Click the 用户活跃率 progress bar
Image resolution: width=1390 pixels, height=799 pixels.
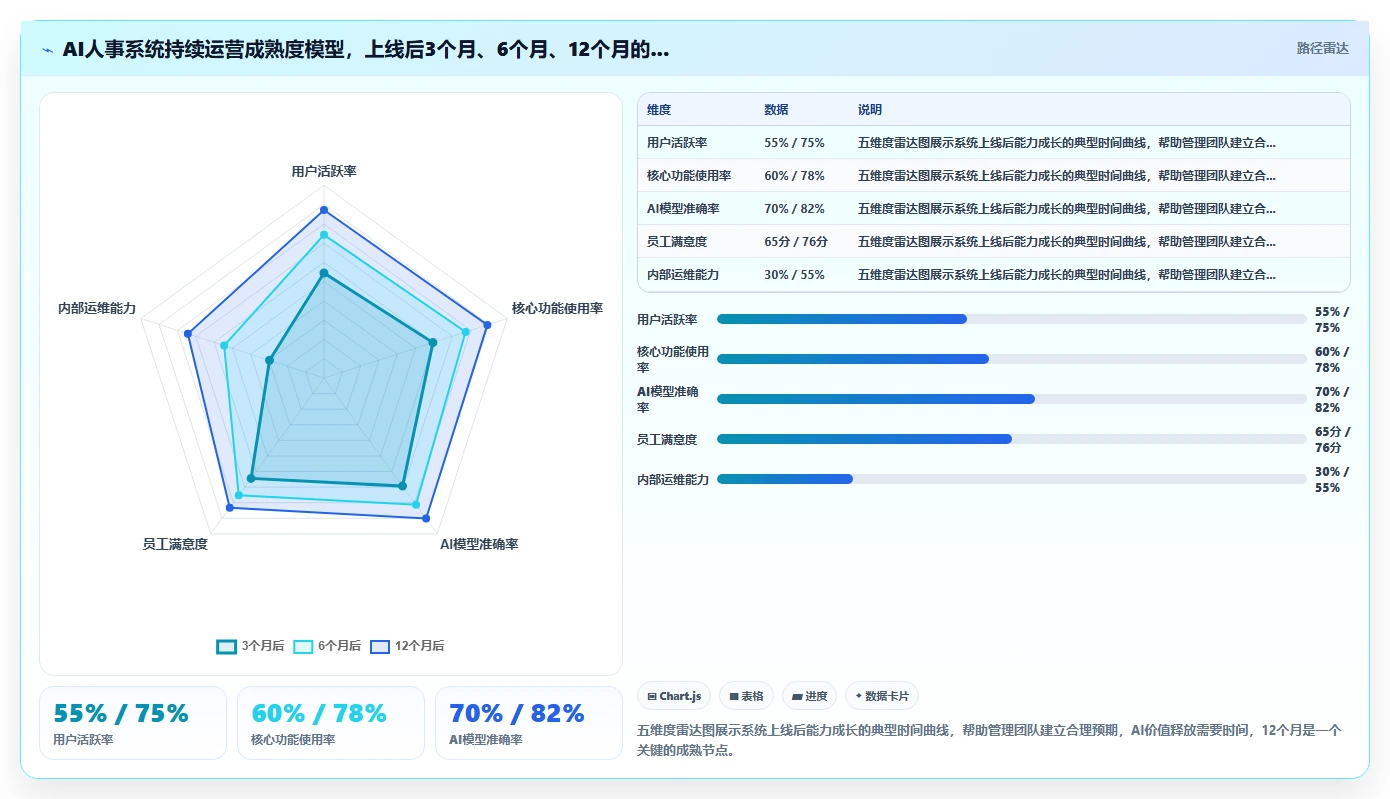[x=1012, y=319]
